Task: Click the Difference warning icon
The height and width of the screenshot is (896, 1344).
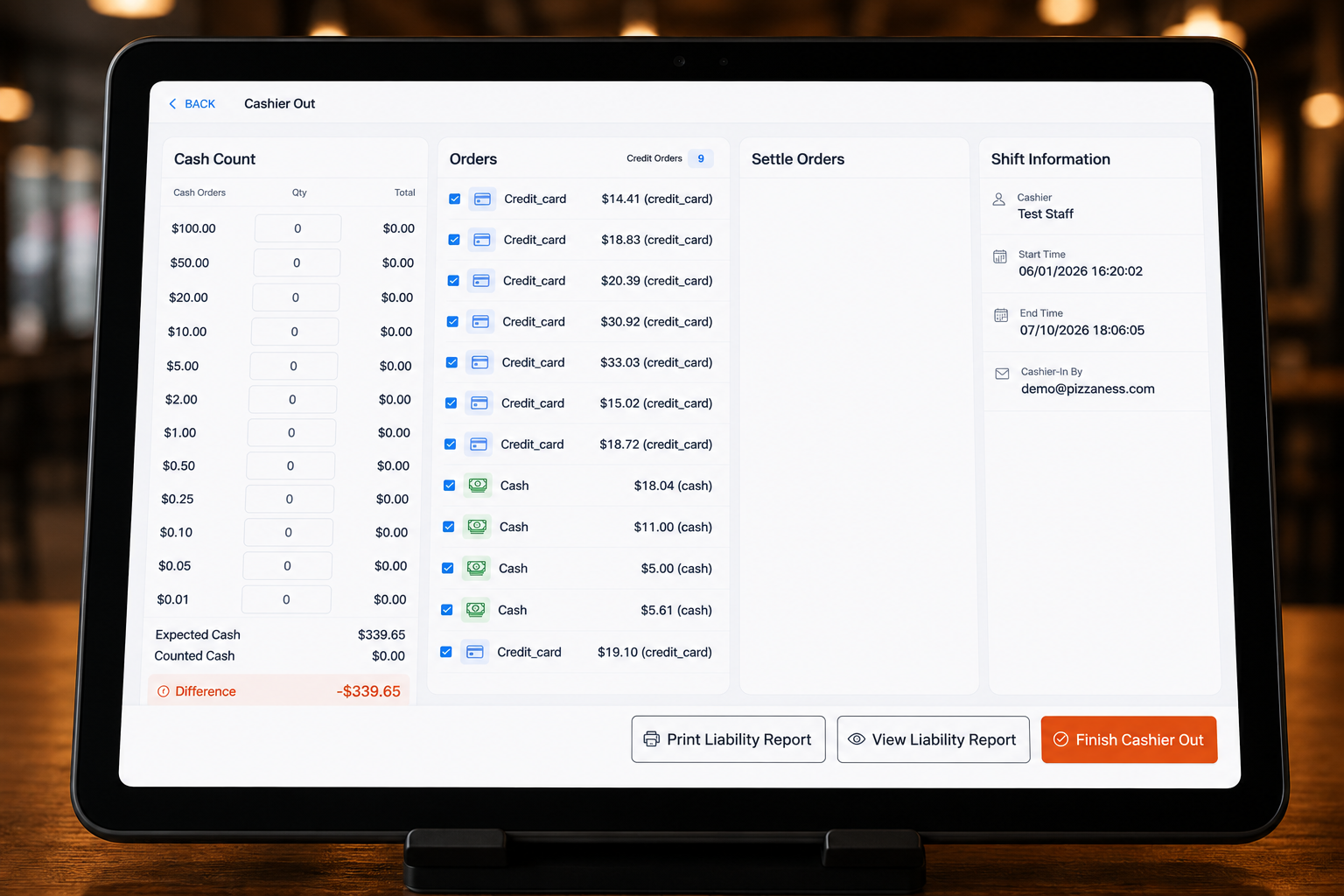Action: coord(163,691)
